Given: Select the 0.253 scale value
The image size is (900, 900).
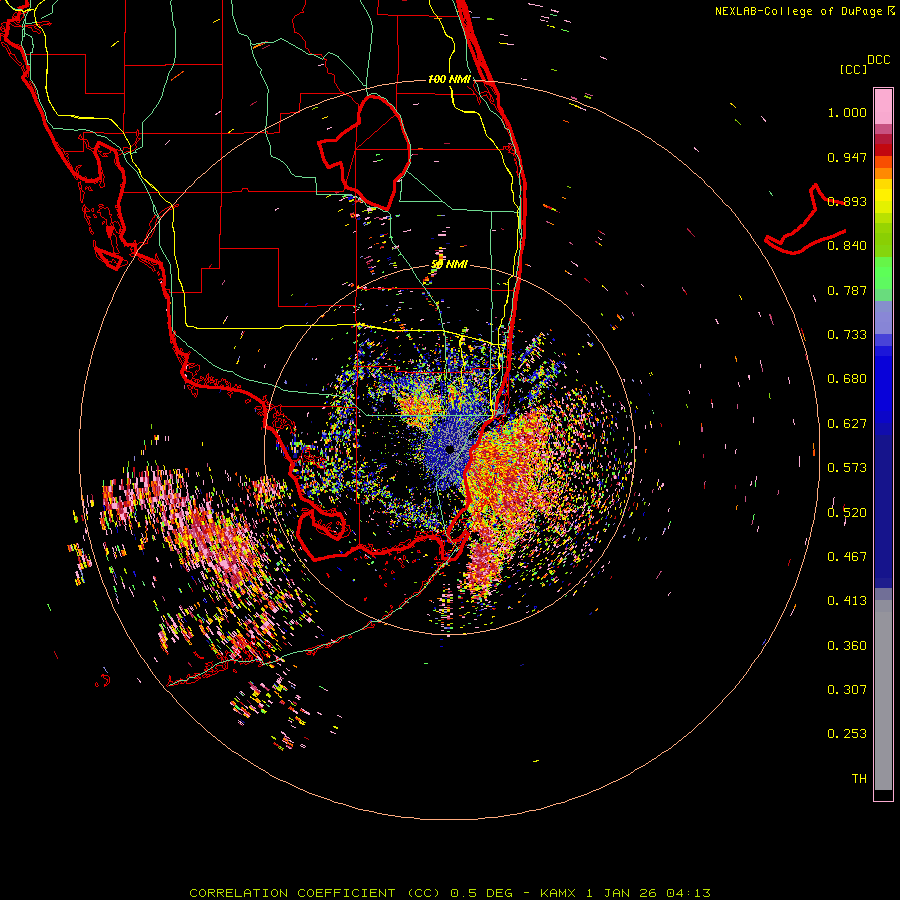Looking at the screenshot, I should point(847,734).
